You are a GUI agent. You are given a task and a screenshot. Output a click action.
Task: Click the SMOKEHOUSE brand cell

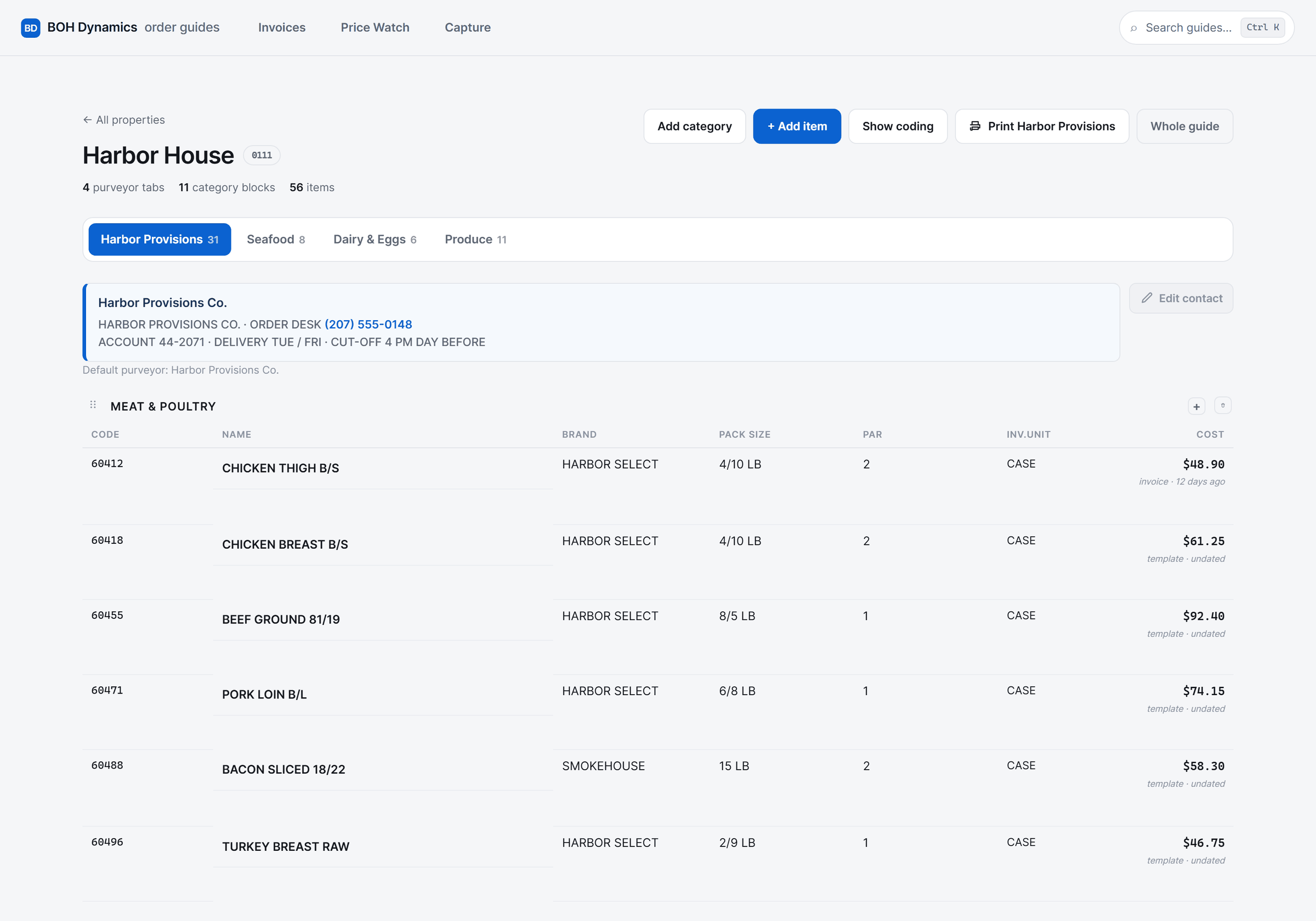coord(604,766)
